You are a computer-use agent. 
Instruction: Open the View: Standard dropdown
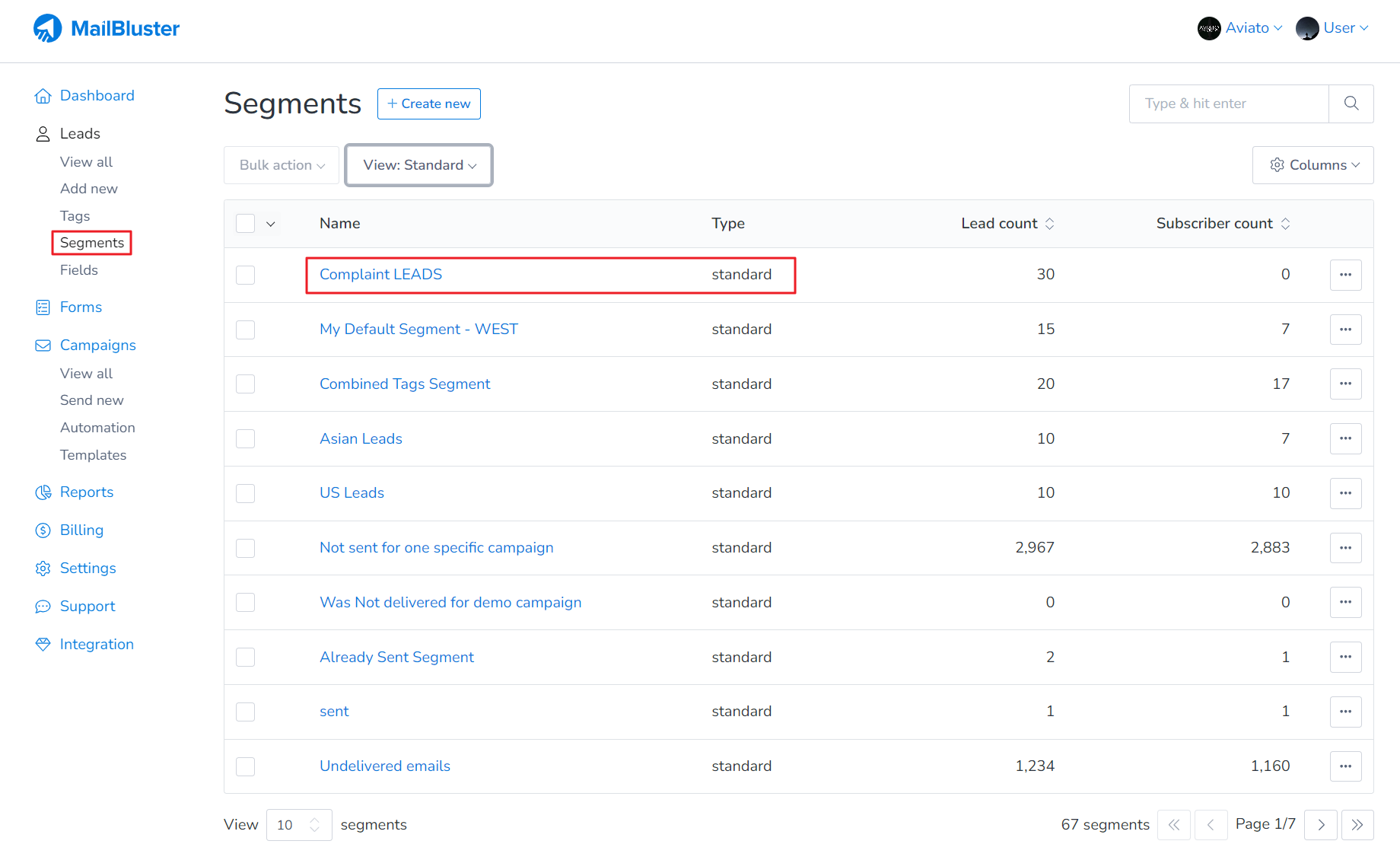pyautogui.click(x=418, y=165)
